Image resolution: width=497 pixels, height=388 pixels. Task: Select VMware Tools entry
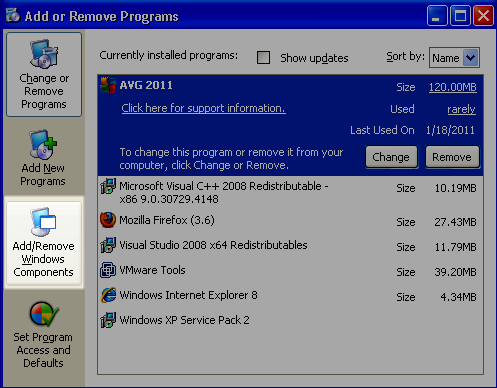[x=290, y=270]
